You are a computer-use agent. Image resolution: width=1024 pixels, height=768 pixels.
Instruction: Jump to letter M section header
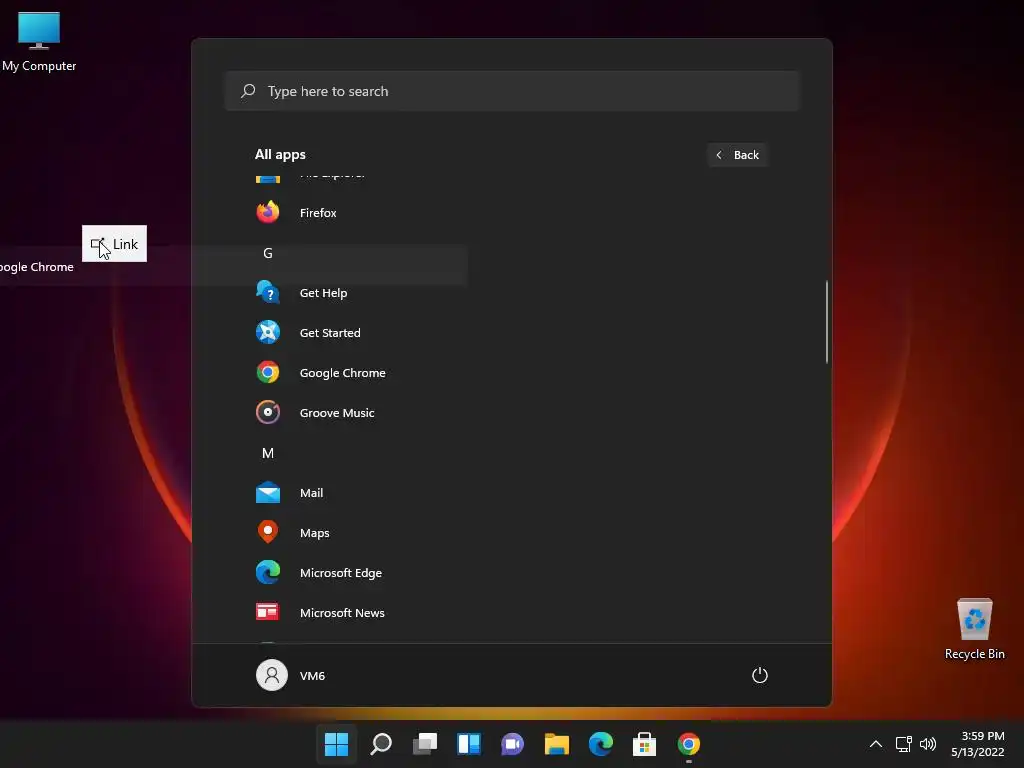coord(268,453)
